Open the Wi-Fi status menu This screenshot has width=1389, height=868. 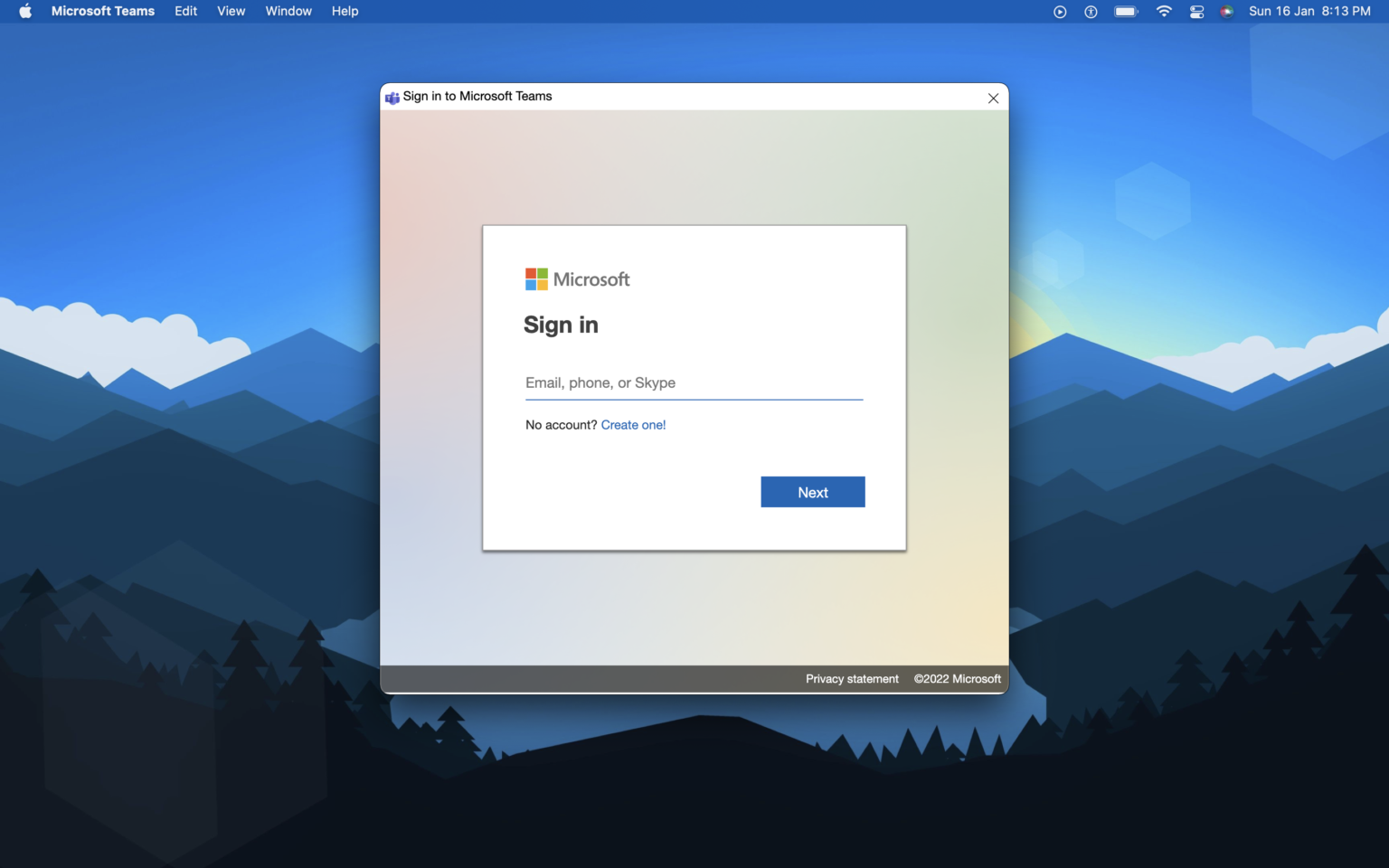tap(1163, 12)
